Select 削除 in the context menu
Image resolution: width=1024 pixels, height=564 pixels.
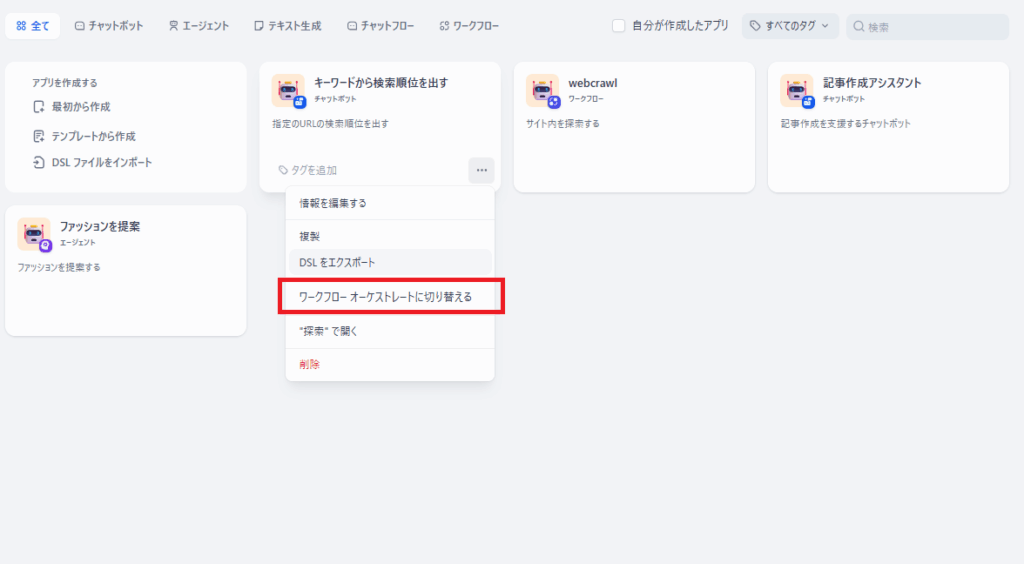(309, 365)
